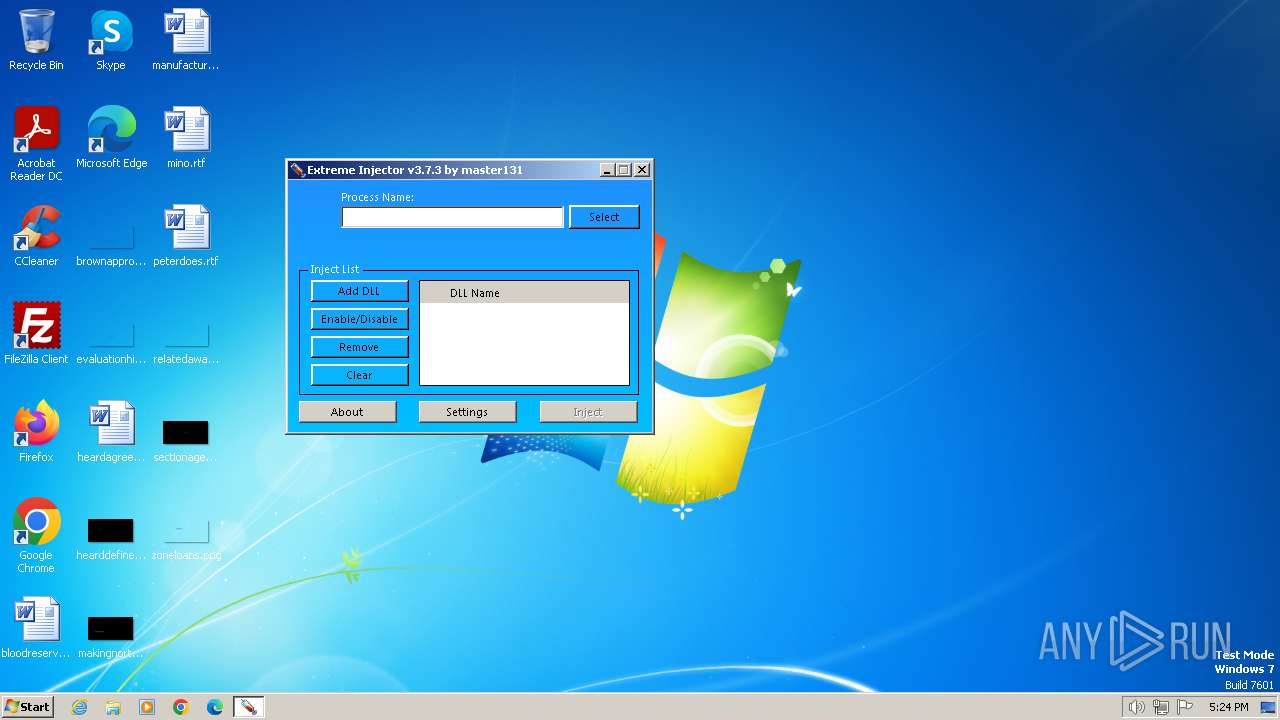The image size is (1280, 720).
Task: Launch Chrome from the taskbar
Action: point(181,707)
